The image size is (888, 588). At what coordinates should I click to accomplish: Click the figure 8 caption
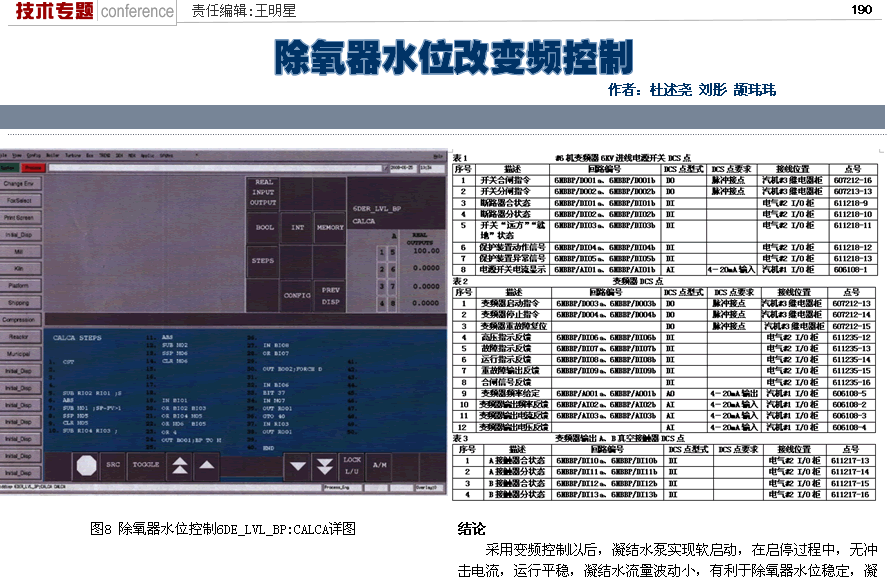coord(223,529)
